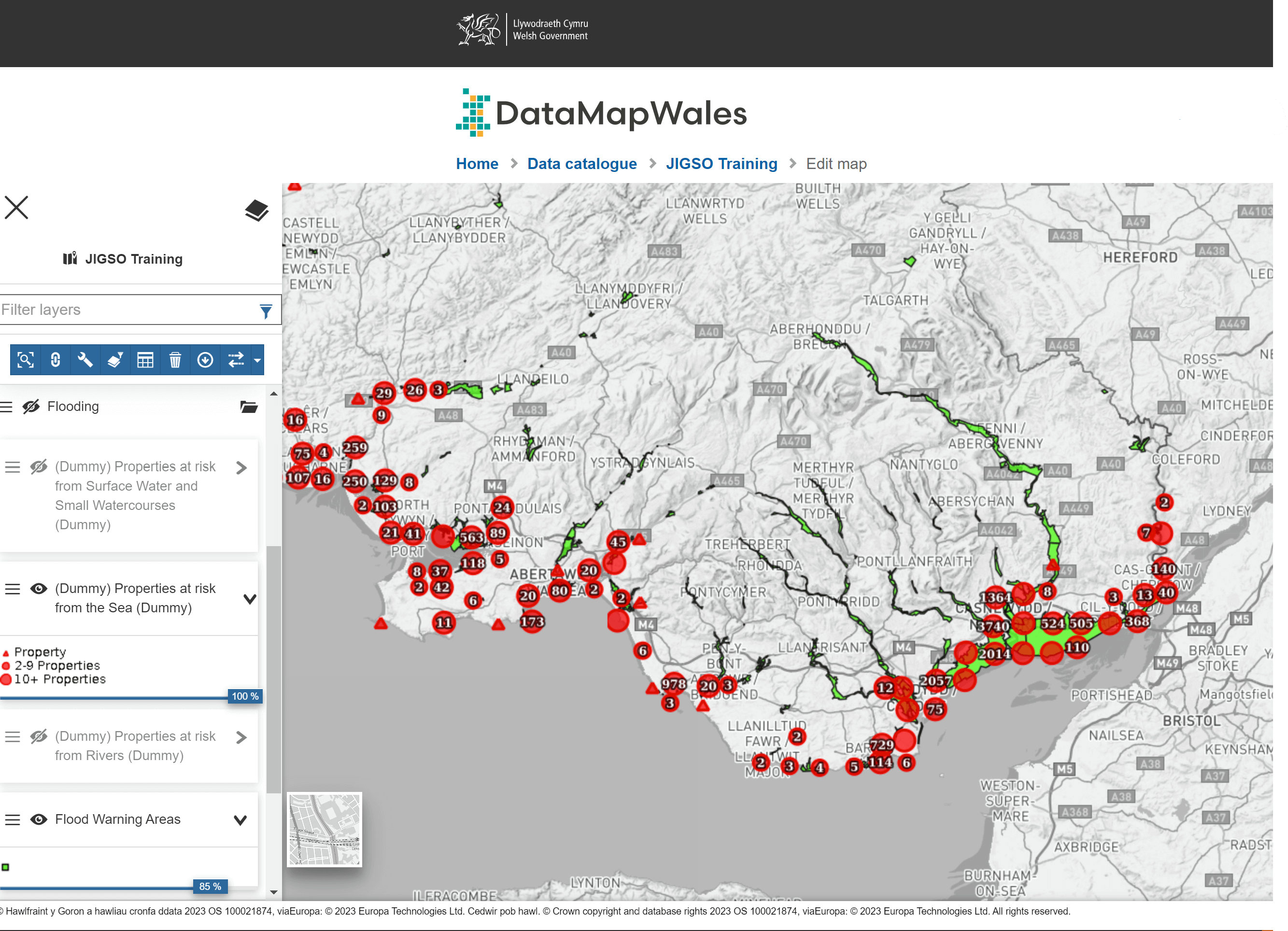The width and height of the screenshot is (1288, 931).
Task: Click the 140 cluster marker near Chepstow
Action: [x=1163, y=568]
